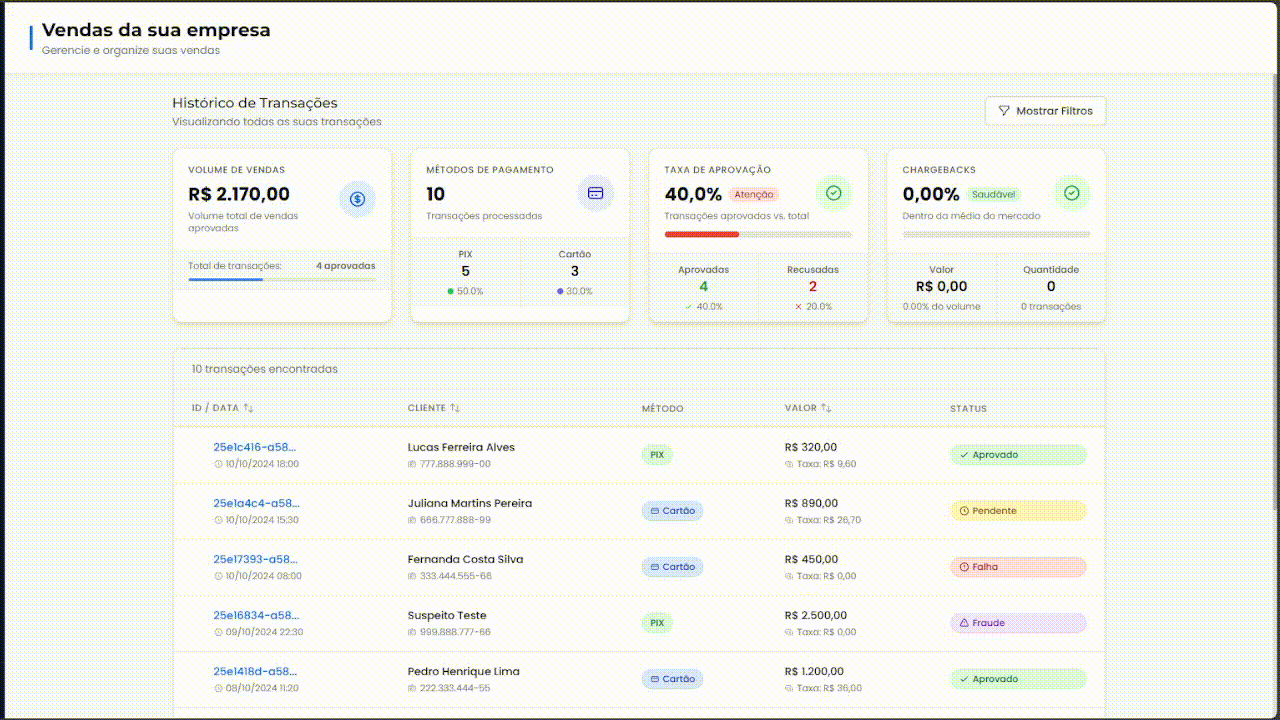Toggle sorting on the CLIENTE column
This screenshot has height=720, width=1280.
(456, 407)
